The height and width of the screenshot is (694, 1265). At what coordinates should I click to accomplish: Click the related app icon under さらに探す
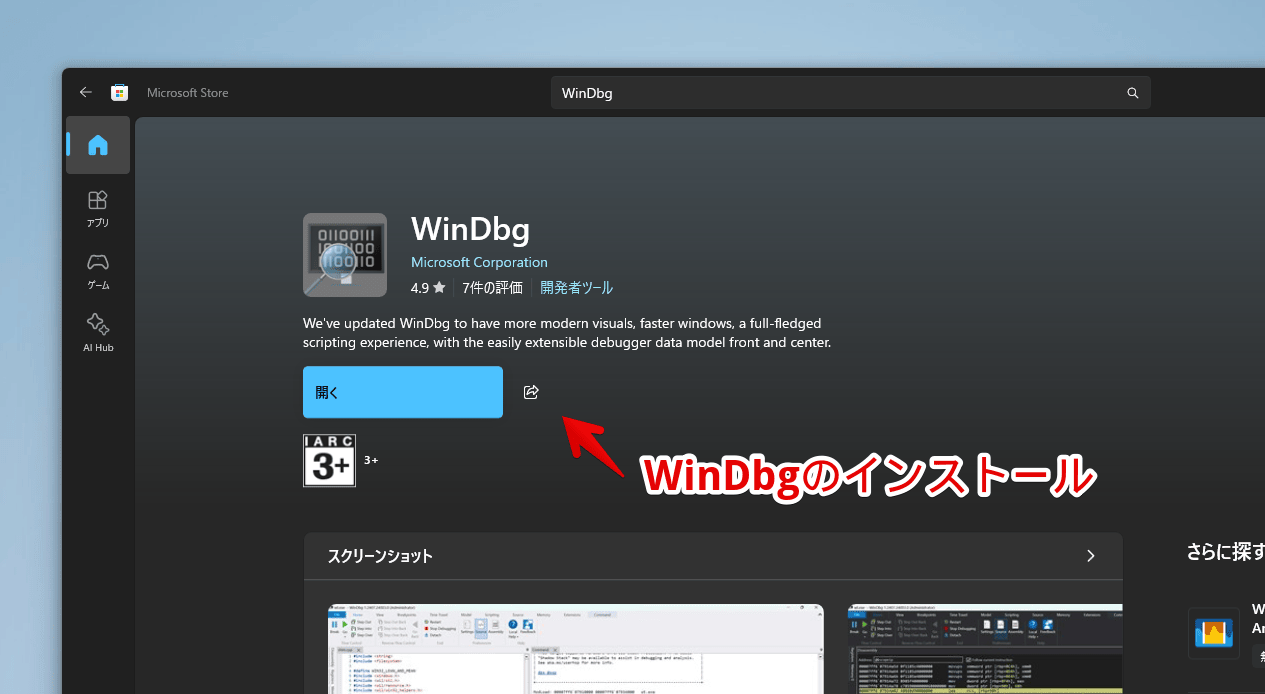1214,633
